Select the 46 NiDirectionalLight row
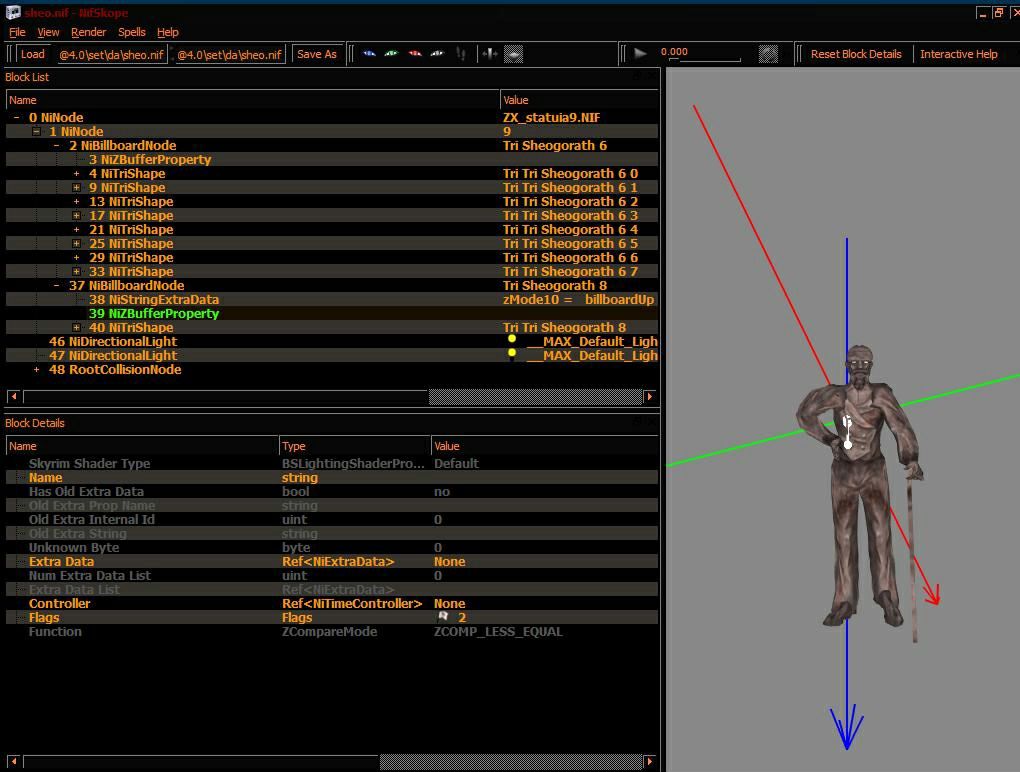 (332, 341)
